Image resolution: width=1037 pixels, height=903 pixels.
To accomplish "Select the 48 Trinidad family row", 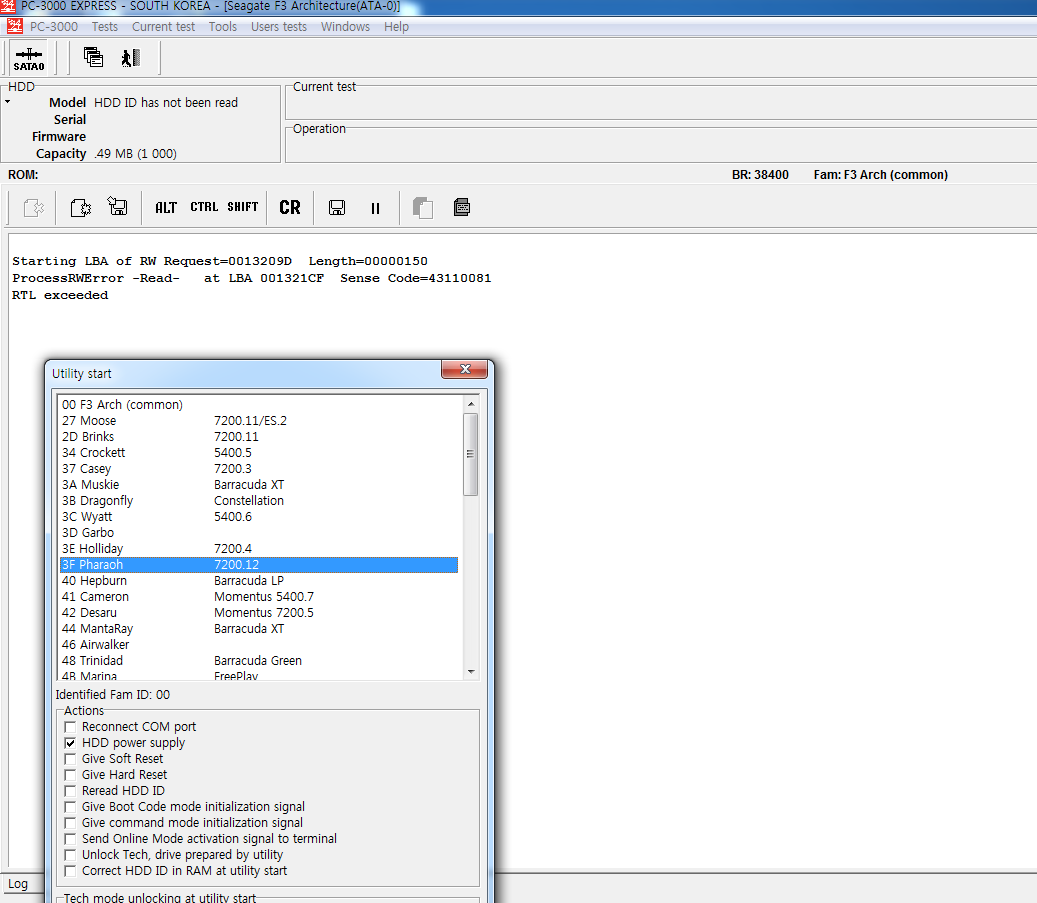I will coord(259,661).
